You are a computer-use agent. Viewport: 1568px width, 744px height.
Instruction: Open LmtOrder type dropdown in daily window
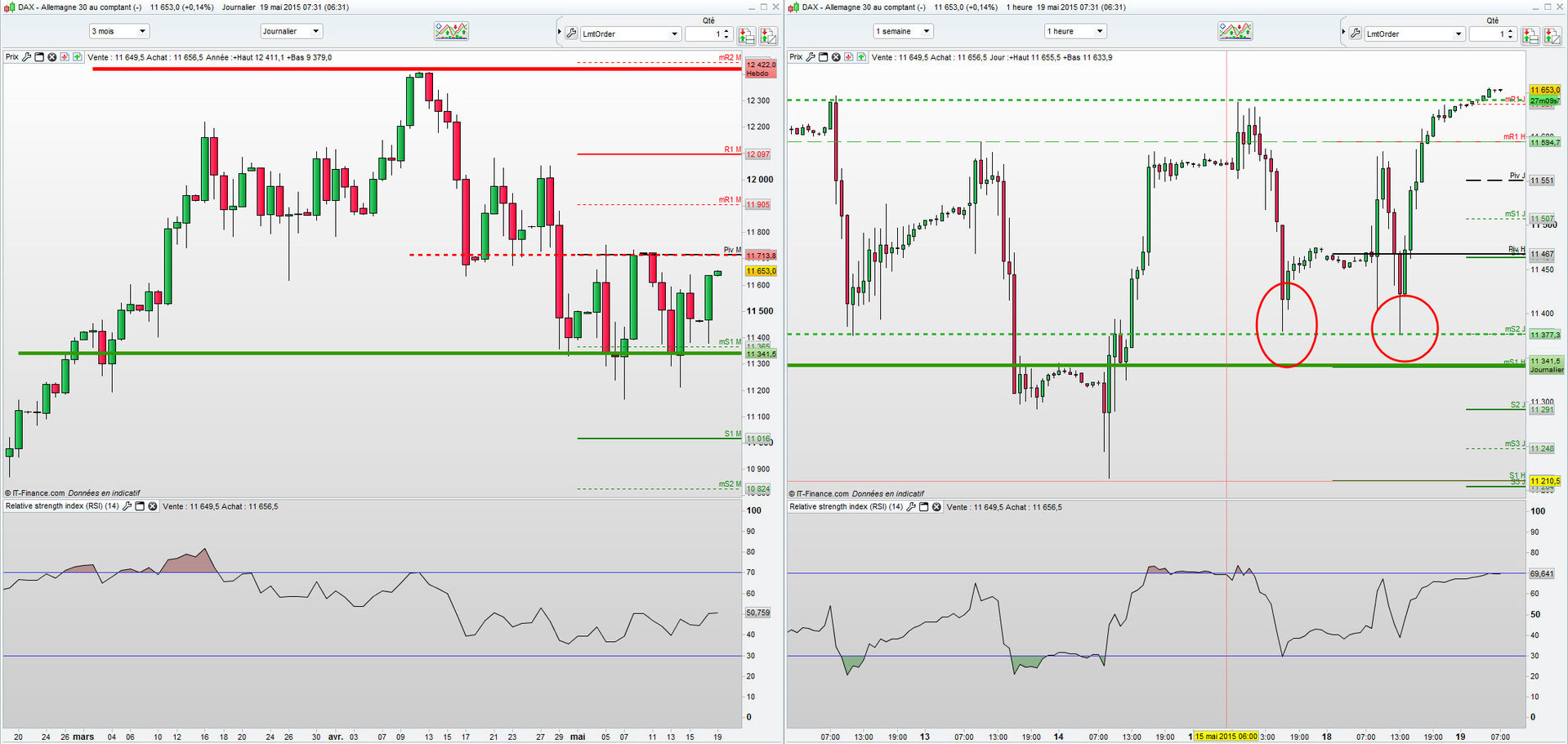[630, 34]
